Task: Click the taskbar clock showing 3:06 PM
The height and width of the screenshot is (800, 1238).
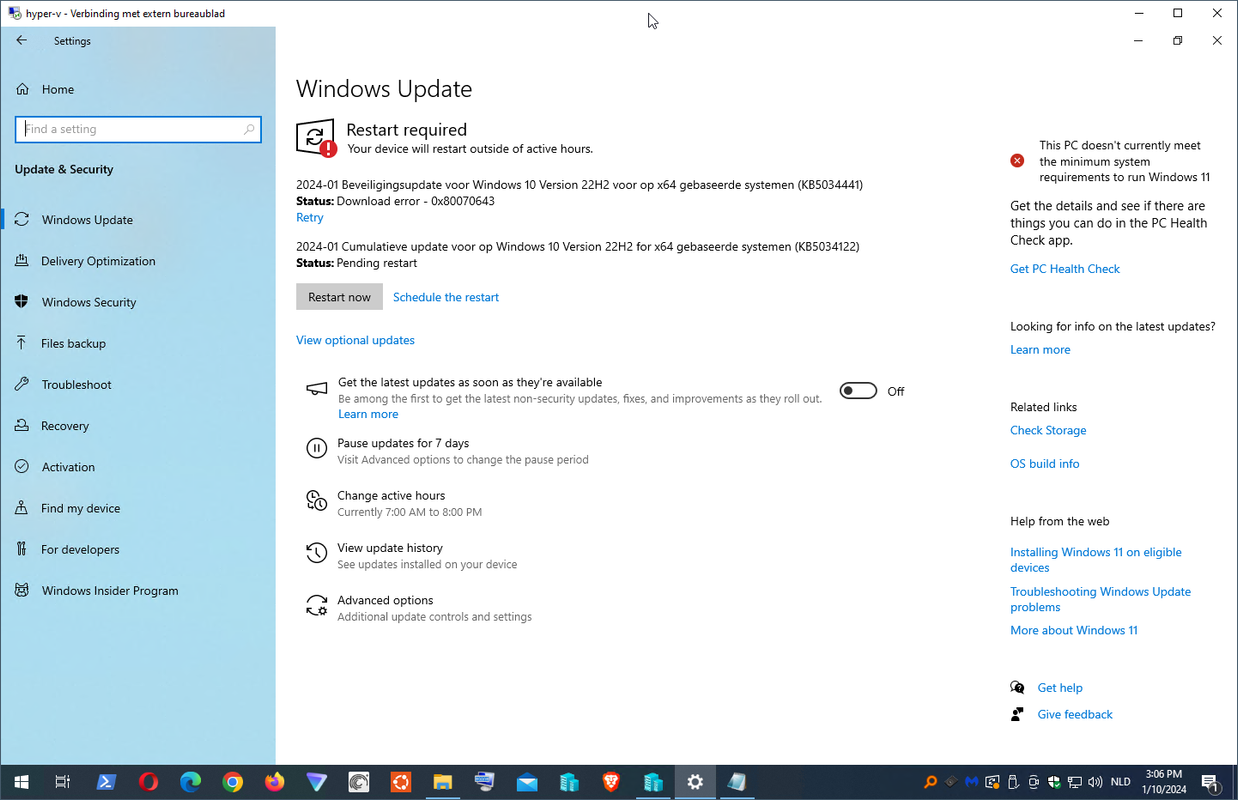Action: [1164, 782]
